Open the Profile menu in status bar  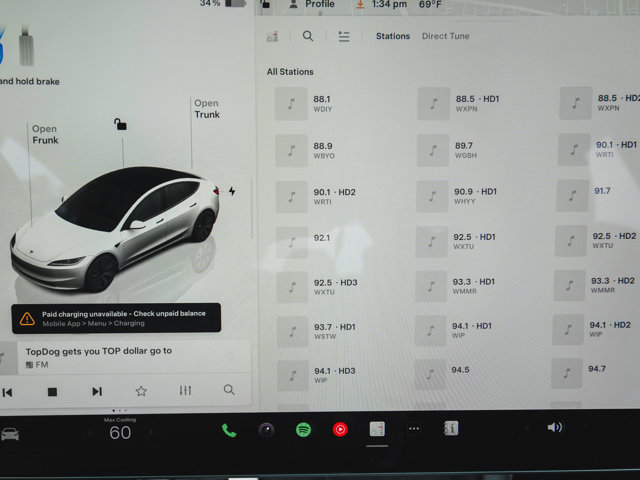pyautogui.click(x=312, y=4)
